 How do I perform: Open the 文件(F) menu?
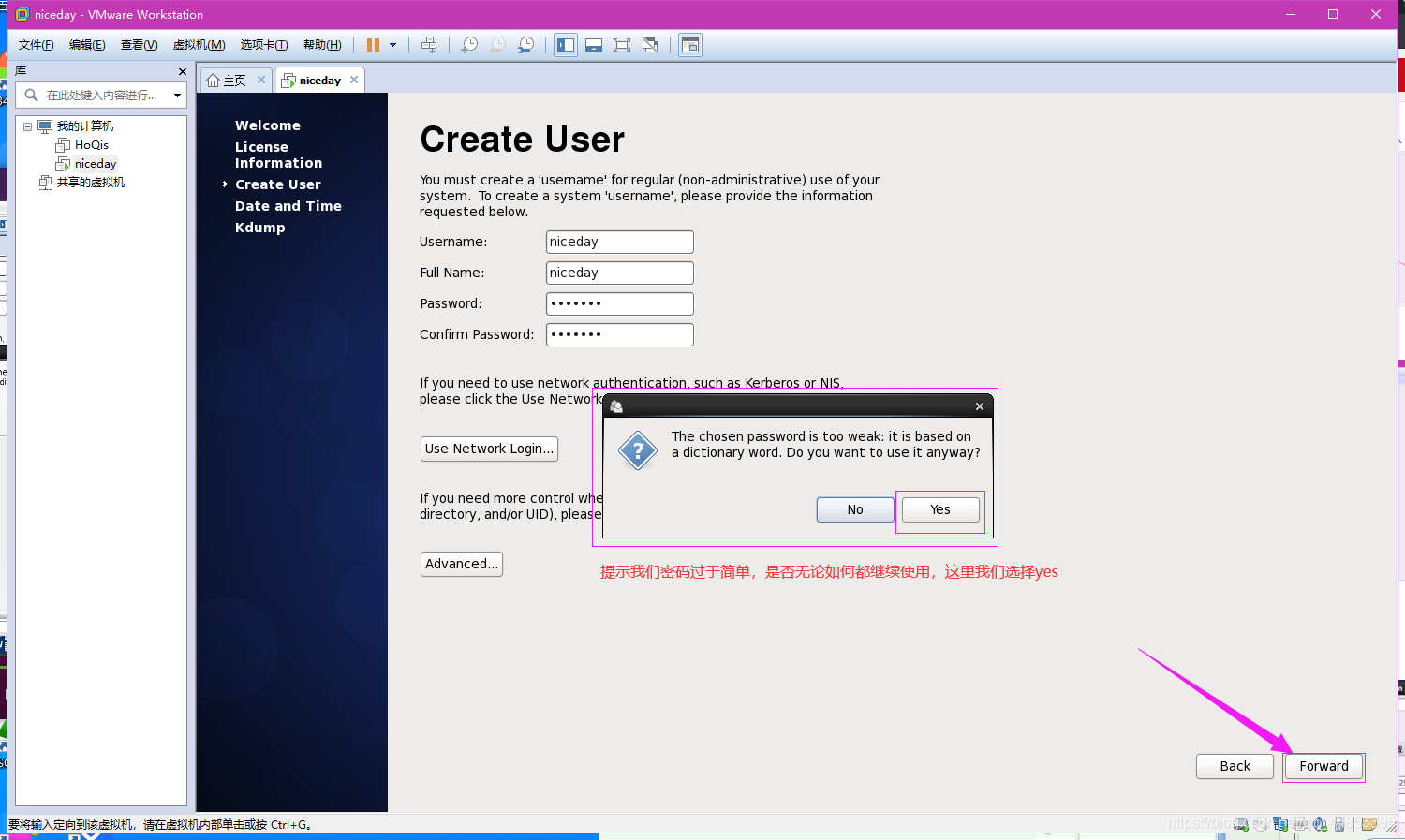36,45
